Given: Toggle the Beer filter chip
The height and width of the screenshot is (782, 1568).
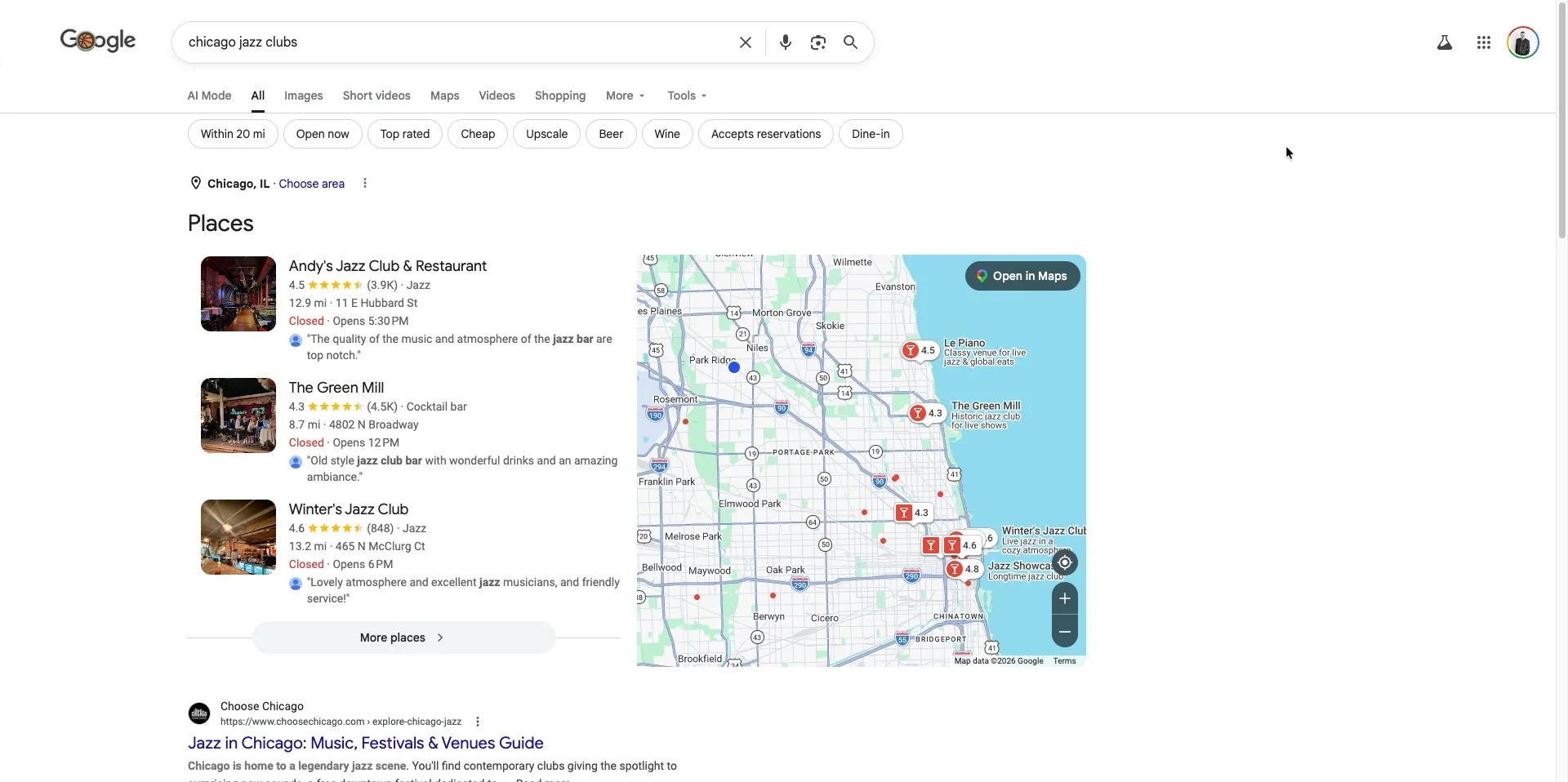Looking at the screenshot, I should [611, 134].
